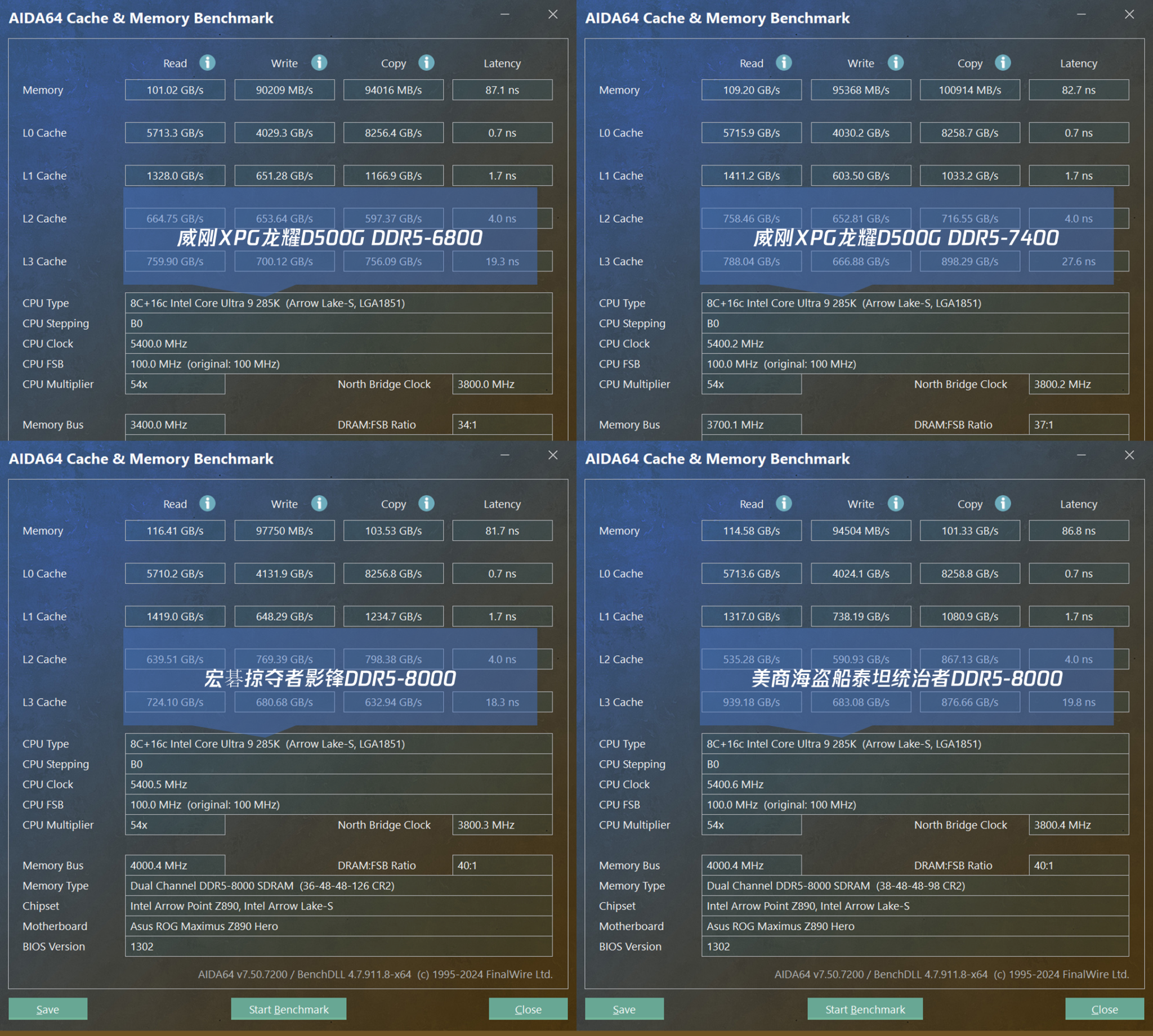Minimize the top-right DDR5-7400 benchmark window
The image size is (1153, 1036).
[1082, 14]
